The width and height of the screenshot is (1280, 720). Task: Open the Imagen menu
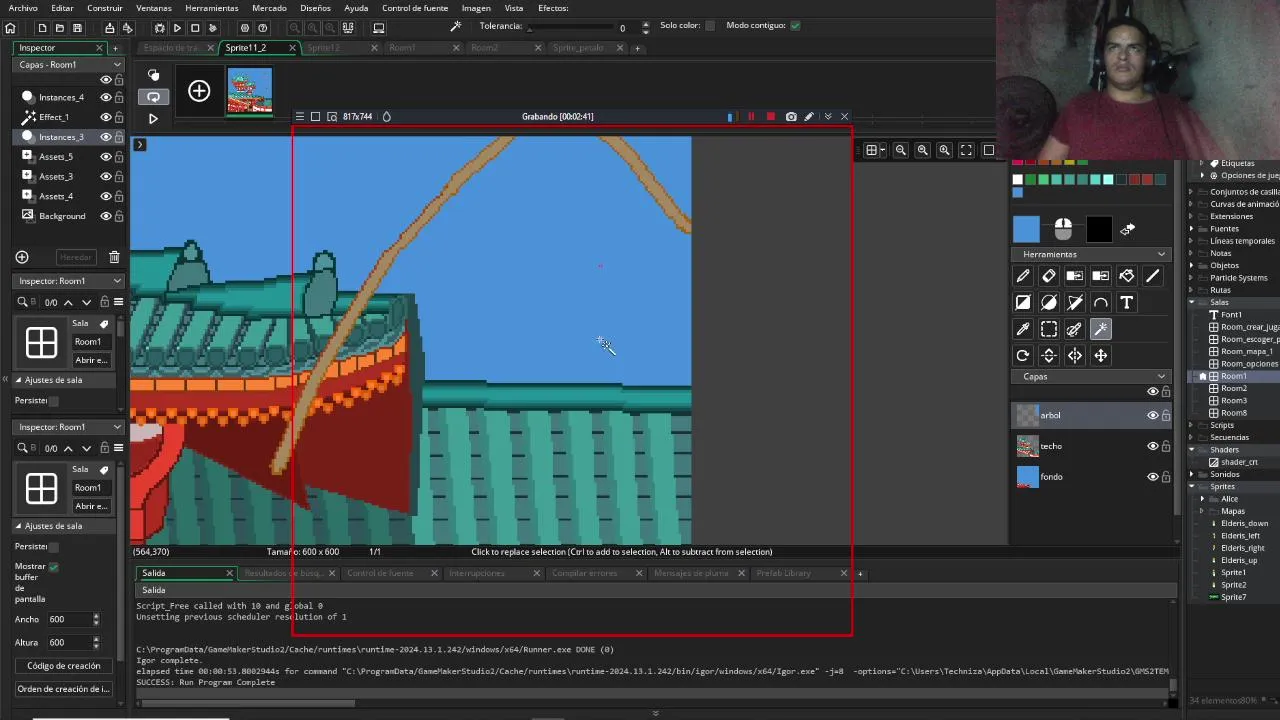(x=476, y=8)
